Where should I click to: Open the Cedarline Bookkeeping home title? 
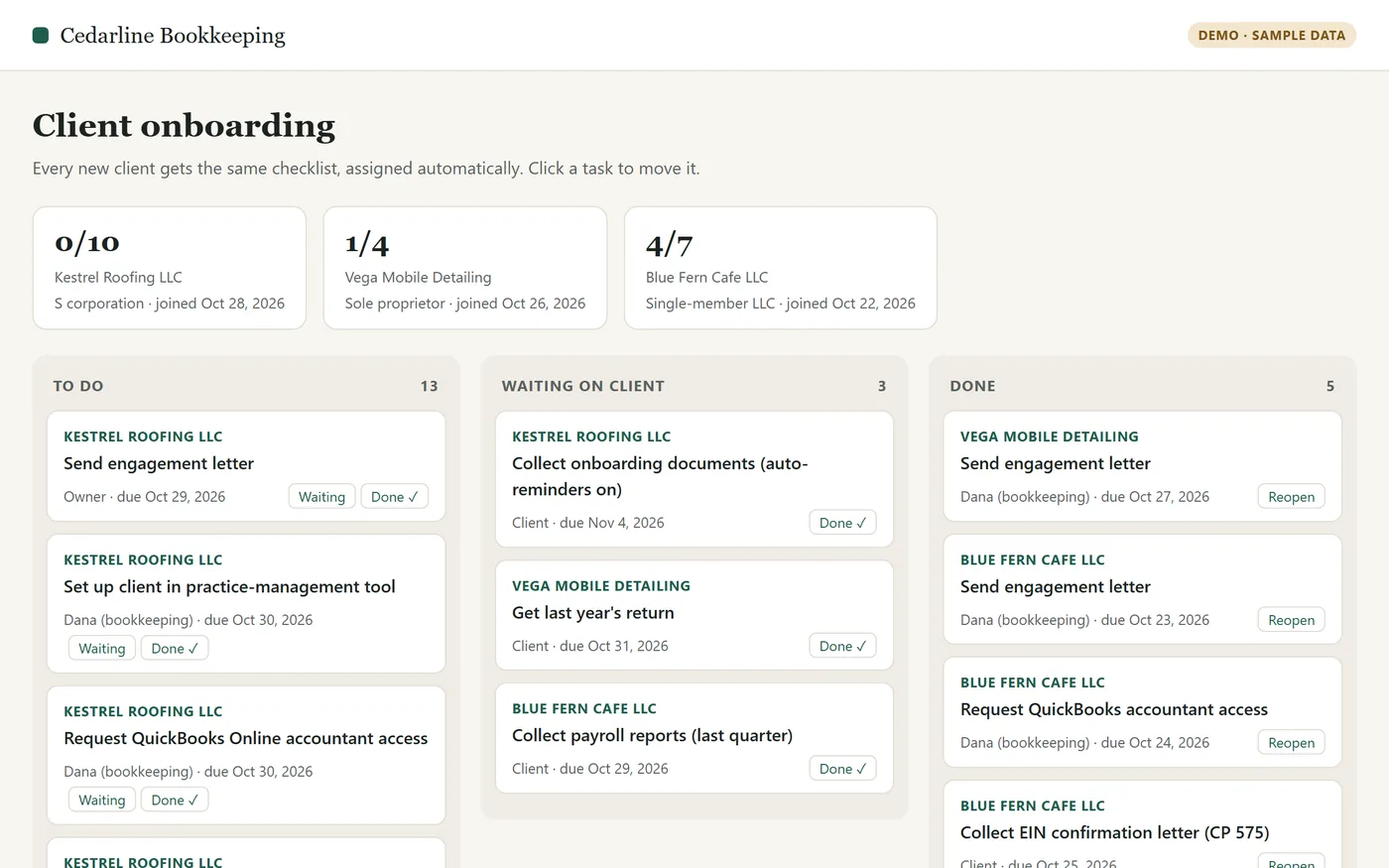coord(173,36)
